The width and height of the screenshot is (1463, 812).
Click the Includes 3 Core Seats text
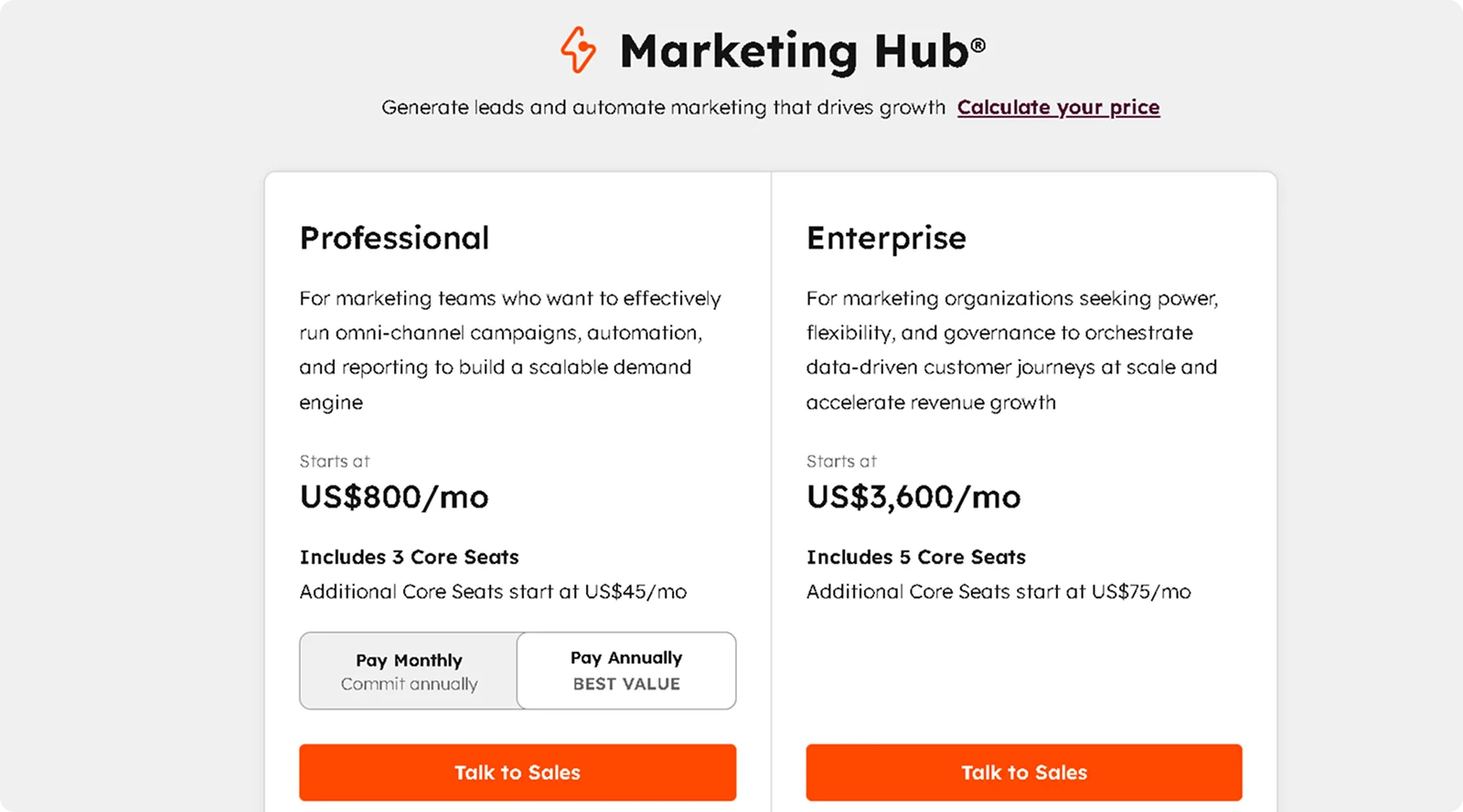tap(409, 557)
